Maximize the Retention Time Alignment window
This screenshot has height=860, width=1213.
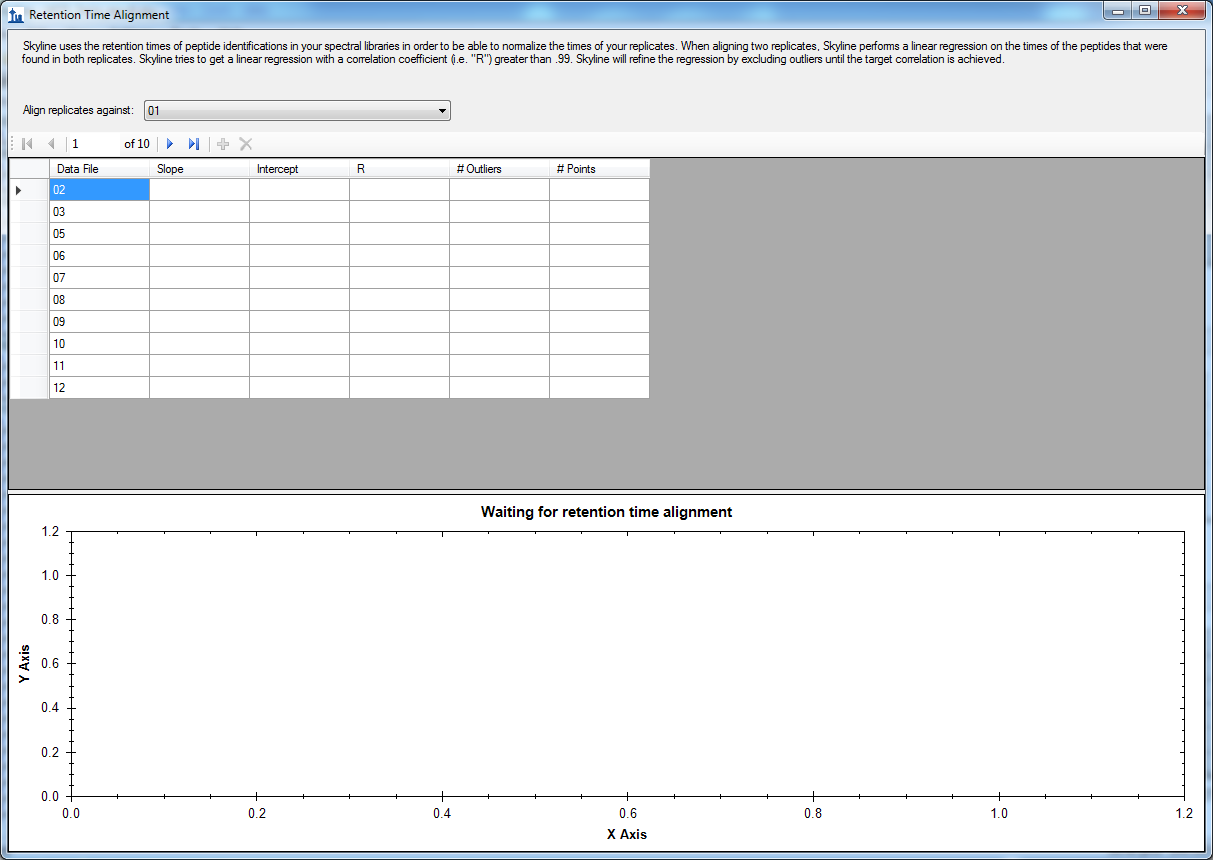(x=1144, y=11)
